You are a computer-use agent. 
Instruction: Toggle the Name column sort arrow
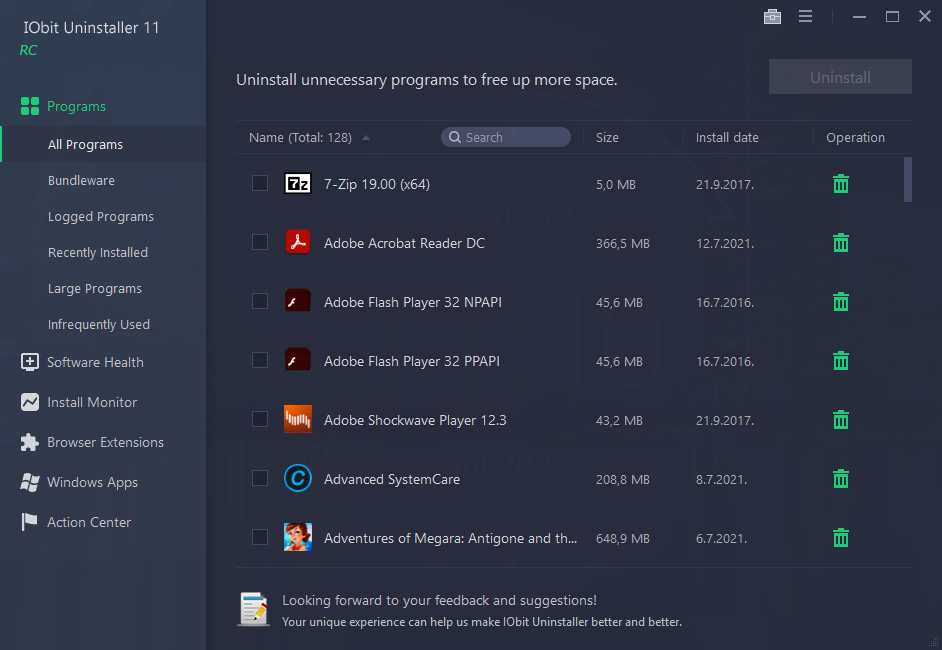coord(366,138)
